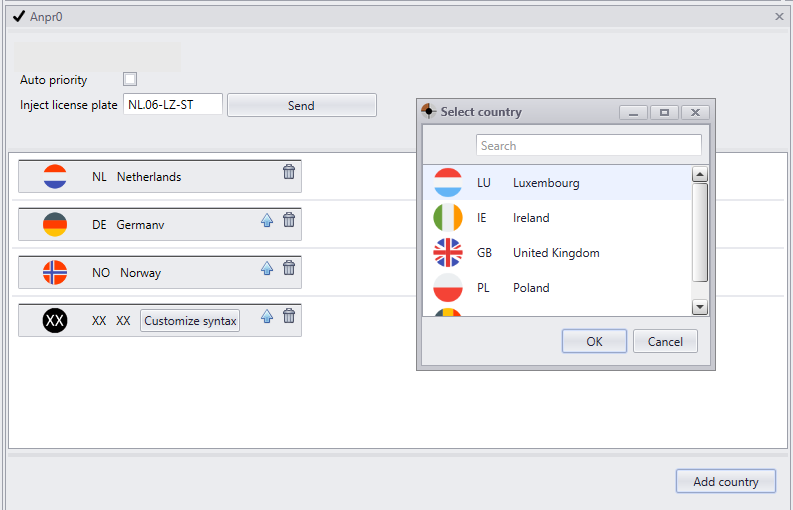This screenshot has height=510, width=793.
Task: Move XX entry up in priority
Action: (x=267, y=316)
